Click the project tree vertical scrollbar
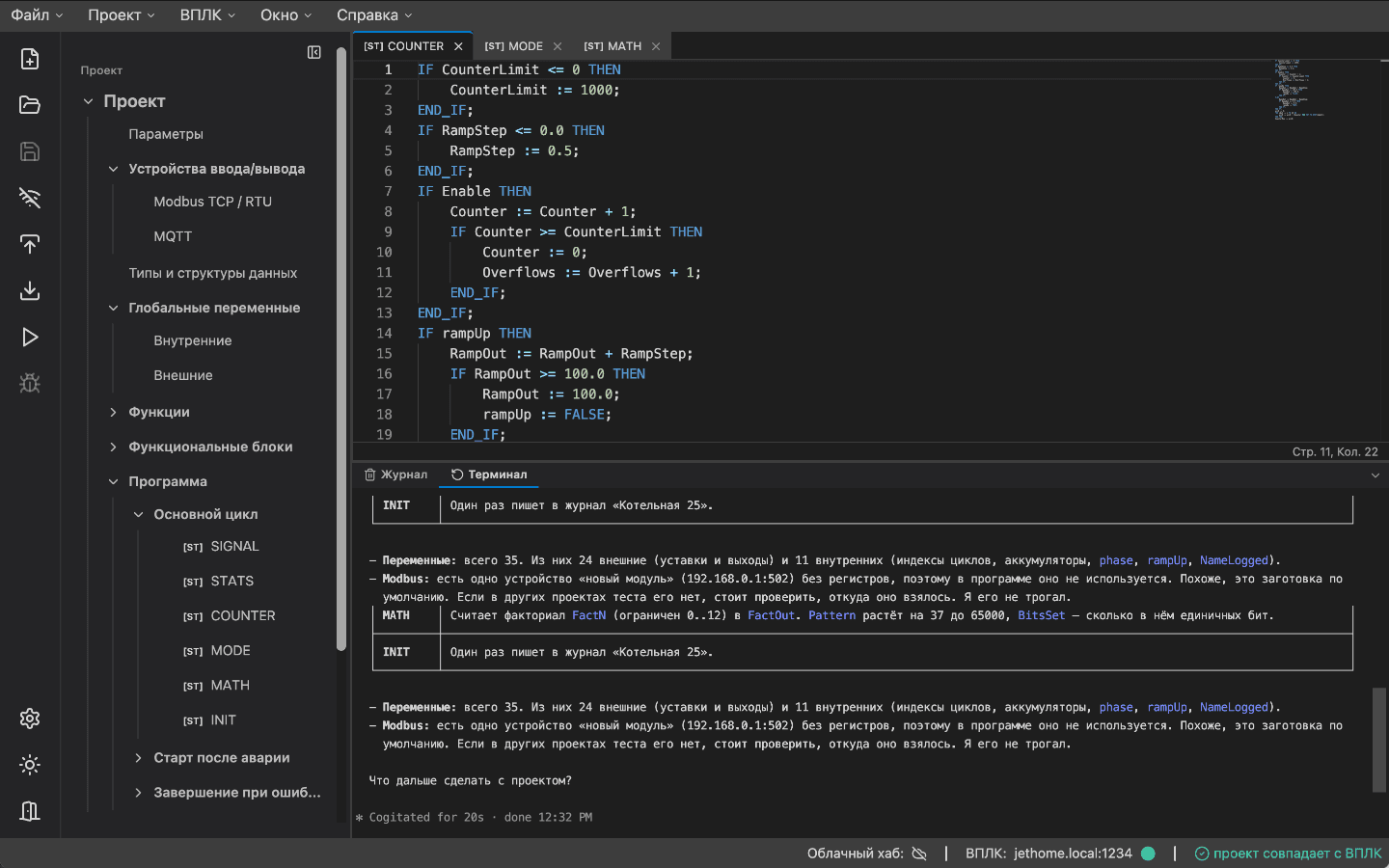Viewport: 1389px width, 868px height. (x=340, y=349)
